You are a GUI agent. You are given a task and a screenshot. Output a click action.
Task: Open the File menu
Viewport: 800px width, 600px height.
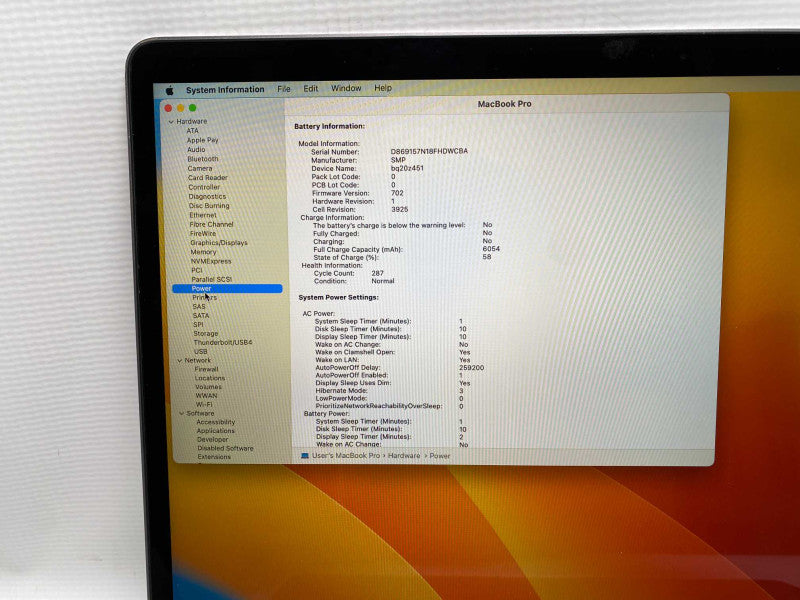[284, 89]
